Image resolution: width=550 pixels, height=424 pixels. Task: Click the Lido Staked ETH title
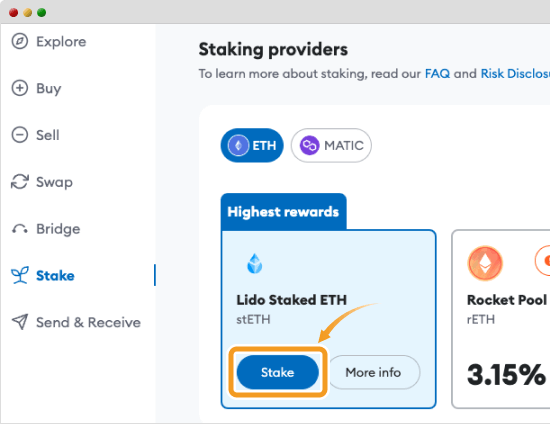point(291,300)
